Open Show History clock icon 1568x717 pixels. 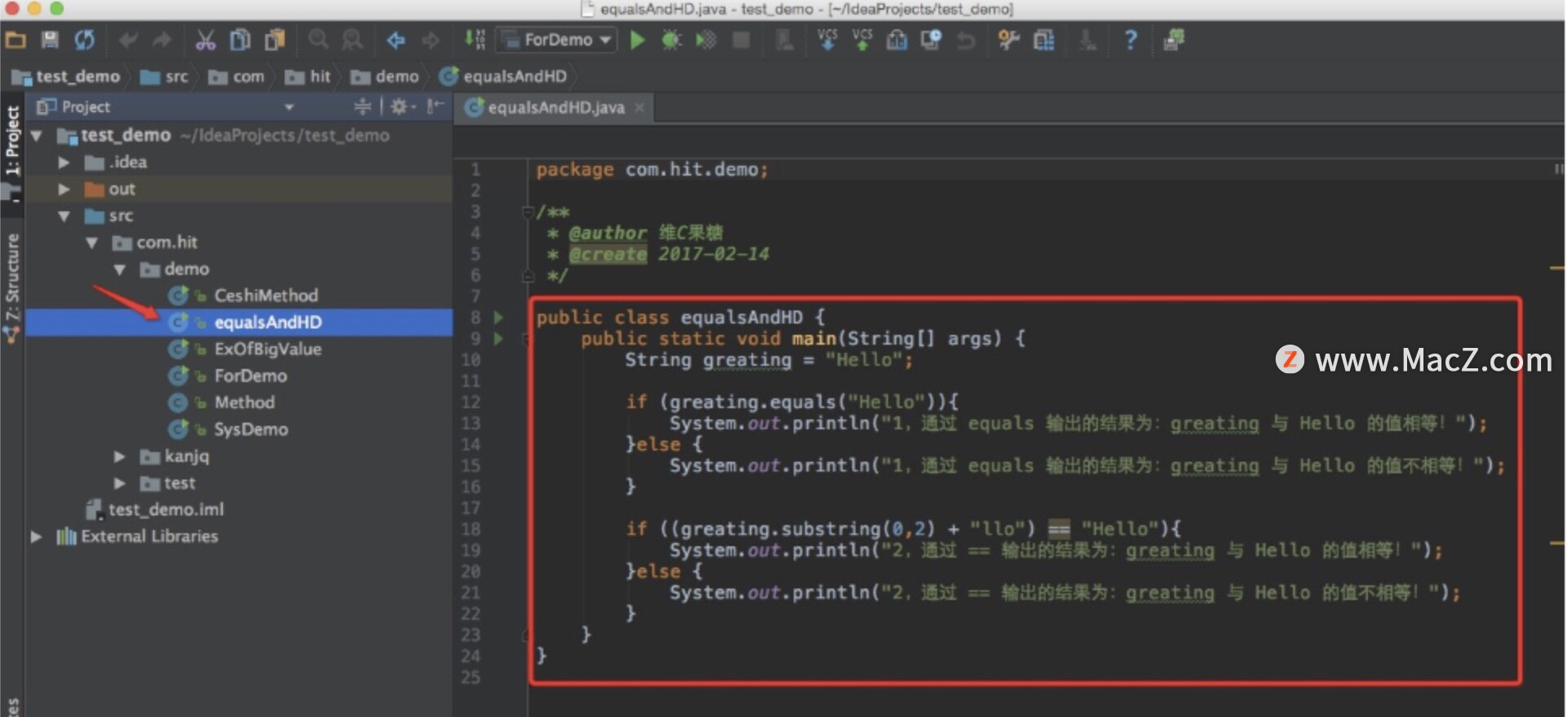tap(931, 40)
